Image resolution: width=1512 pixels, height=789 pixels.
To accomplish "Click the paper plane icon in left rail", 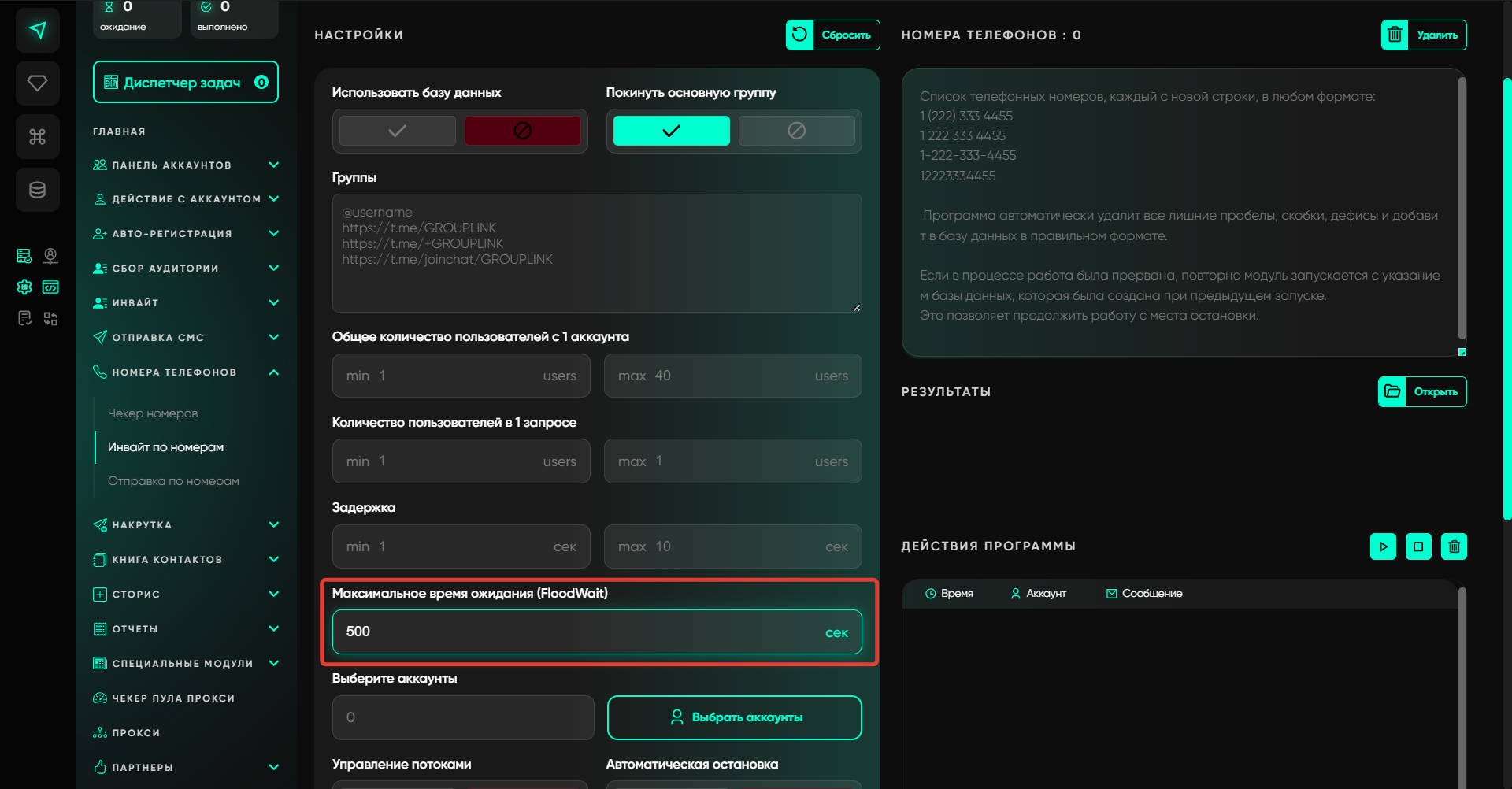I will (x=37, y=31).
